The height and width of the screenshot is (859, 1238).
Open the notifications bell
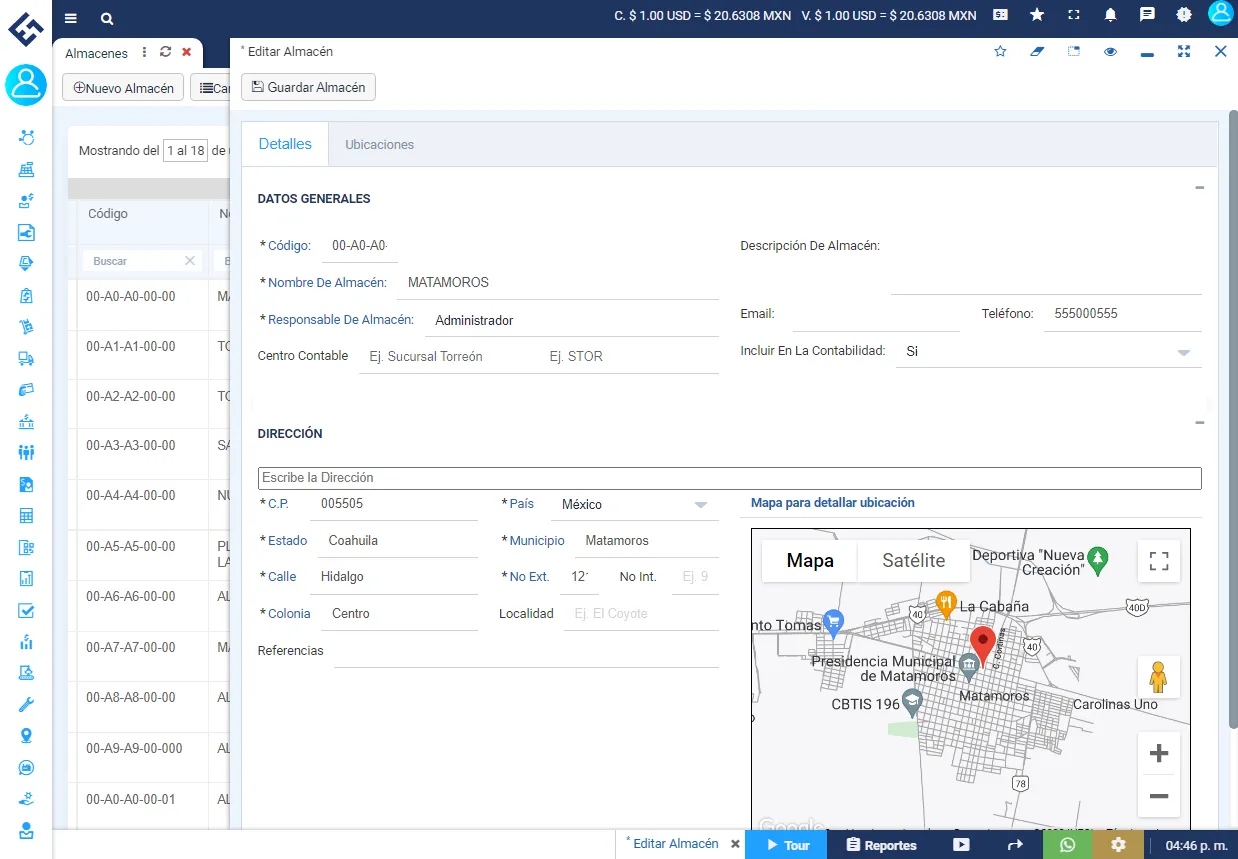coord(1111,15)
